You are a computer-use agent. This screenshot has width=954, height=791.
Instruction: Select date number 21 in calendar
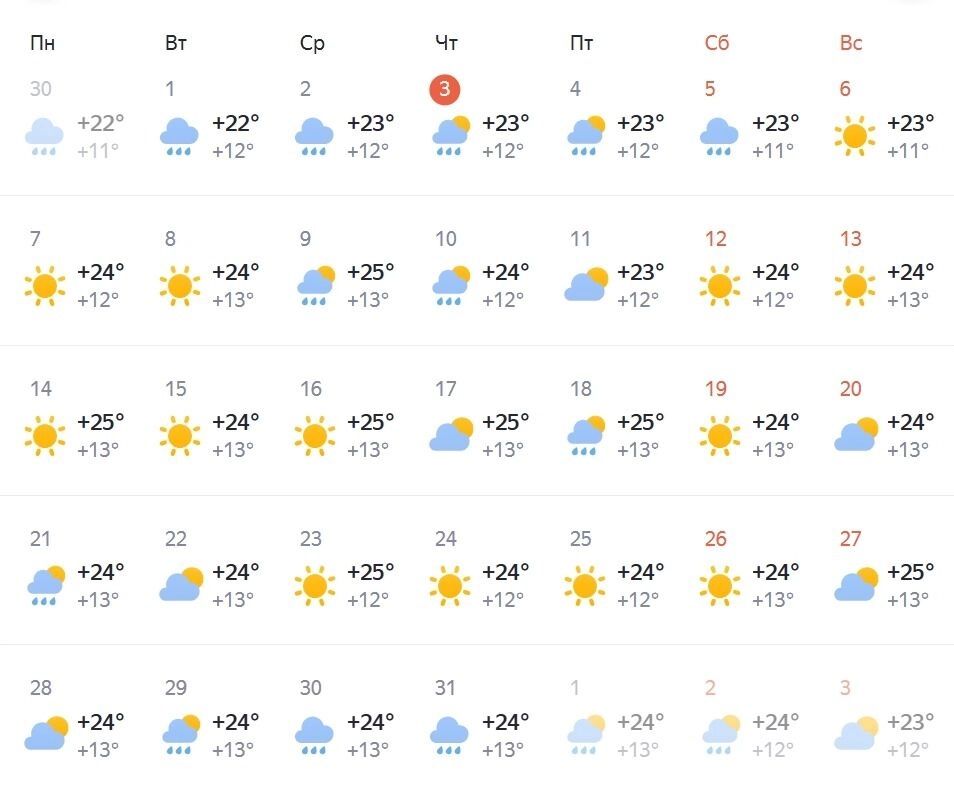(x=40, y=538)
